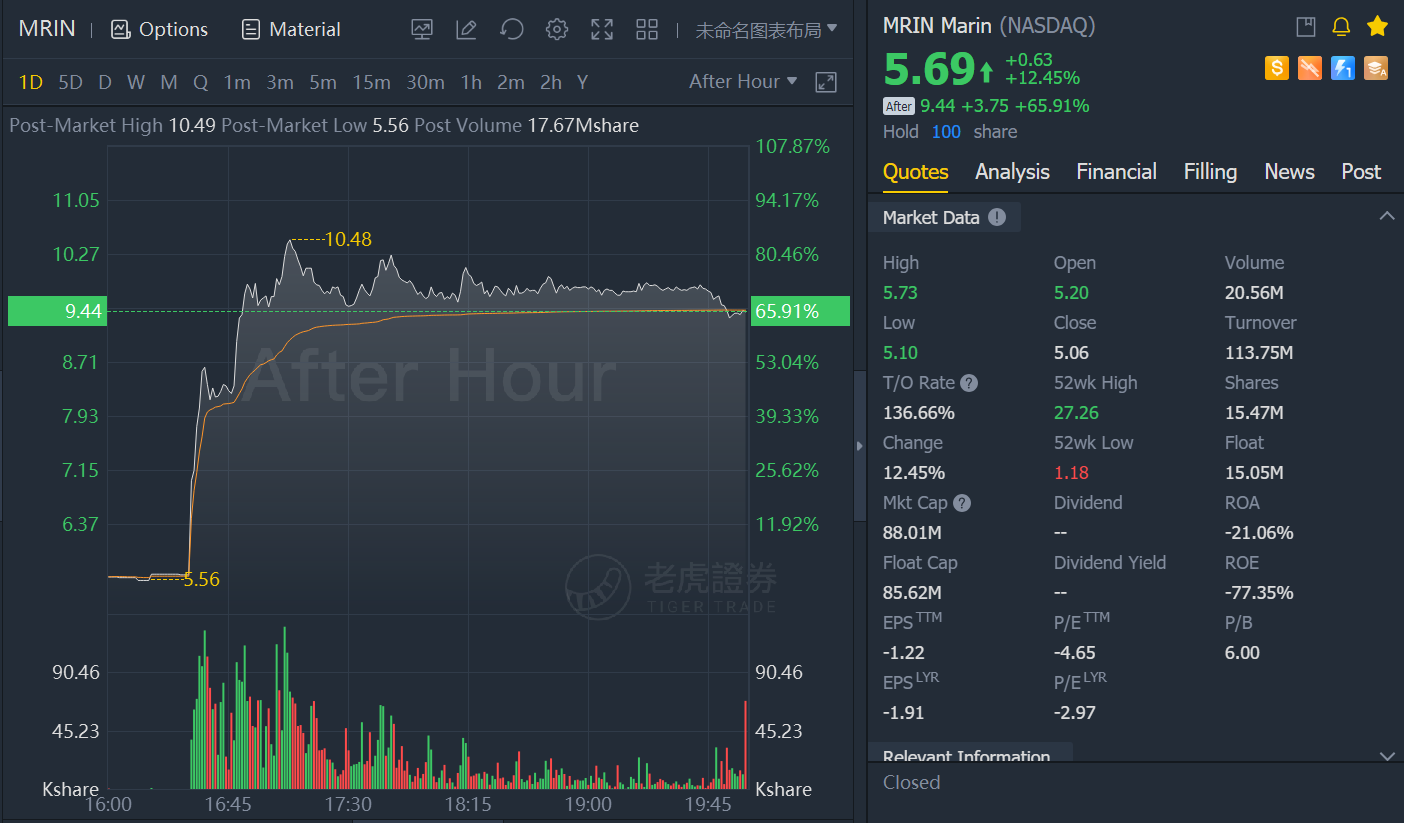Click the Volume value 20.56M
The width and height of the screenshot is (1404, 823).
tap(1254, 293)
